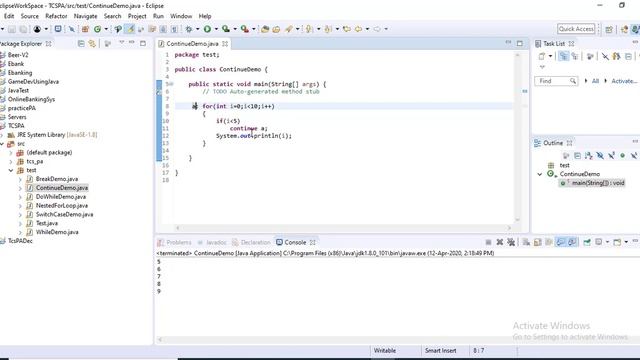Open the New Task dropdown arrow

point(550,56)
